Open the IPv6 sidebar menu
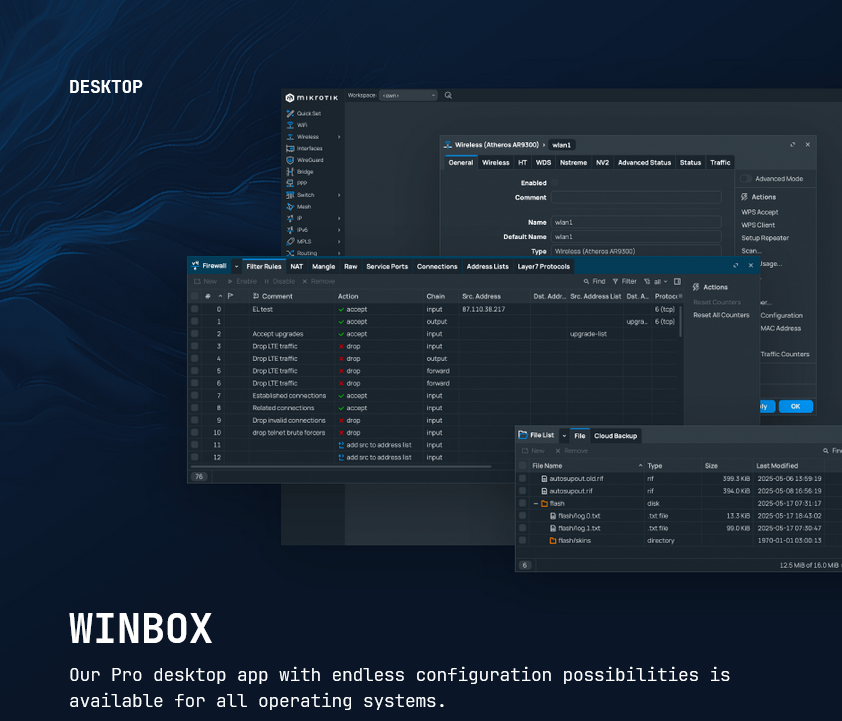Screen dimensions: 842x721 pos(297,230)
